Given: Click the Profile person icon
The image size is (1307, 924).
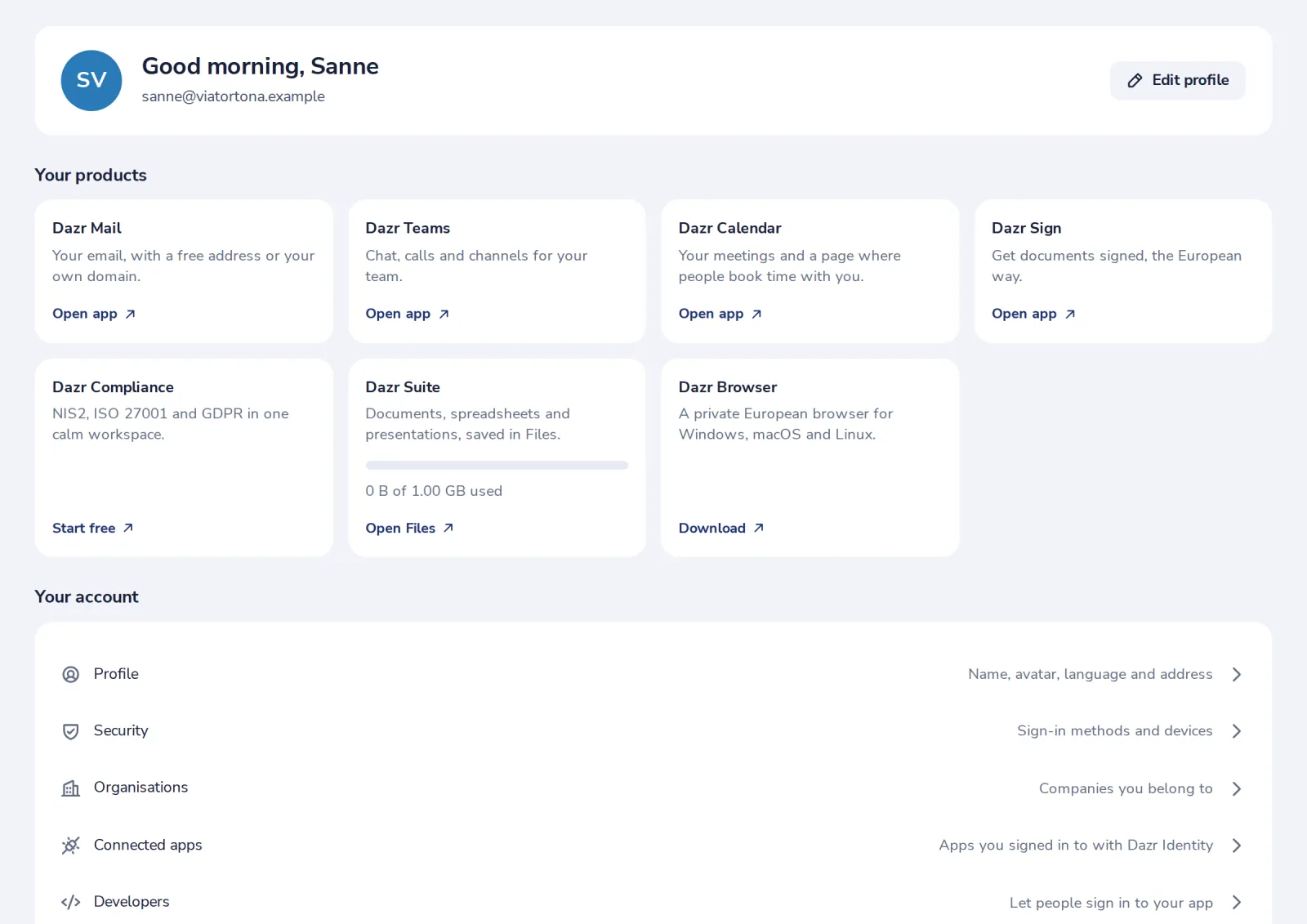Looking at the screenshot, I should [71, 674].
